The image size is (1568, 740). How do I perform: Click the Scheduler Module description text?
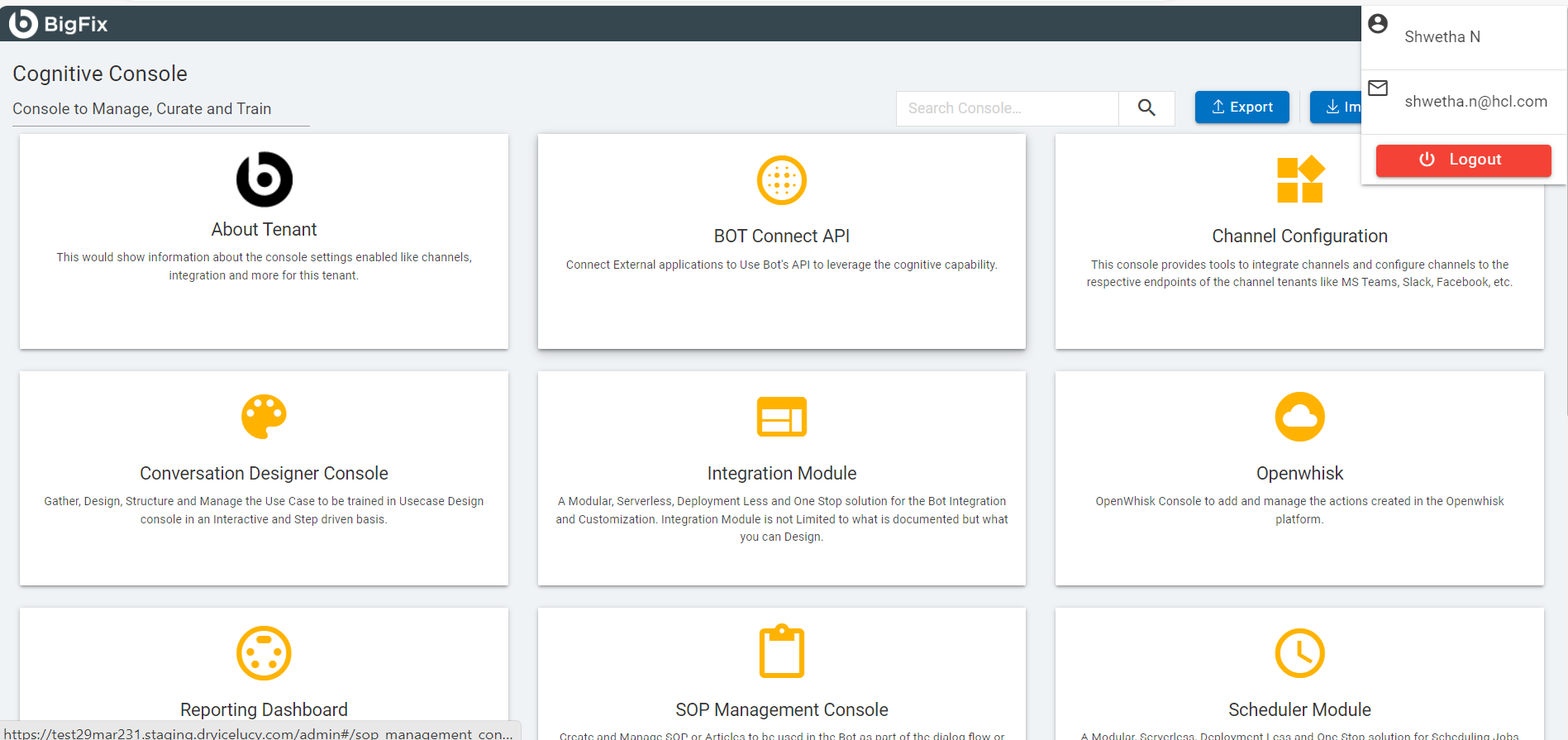click(1300, 735)
